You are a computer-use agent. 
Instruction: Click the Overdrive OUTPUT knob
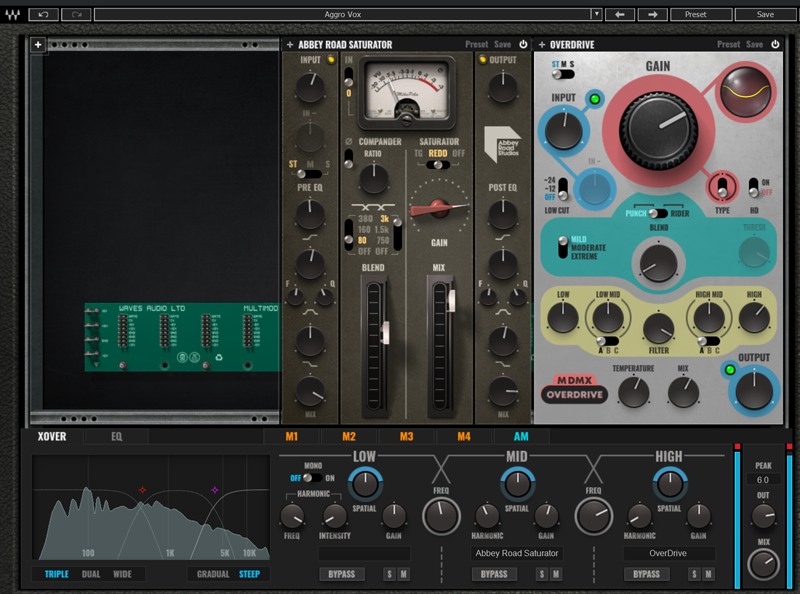[754, 391]
